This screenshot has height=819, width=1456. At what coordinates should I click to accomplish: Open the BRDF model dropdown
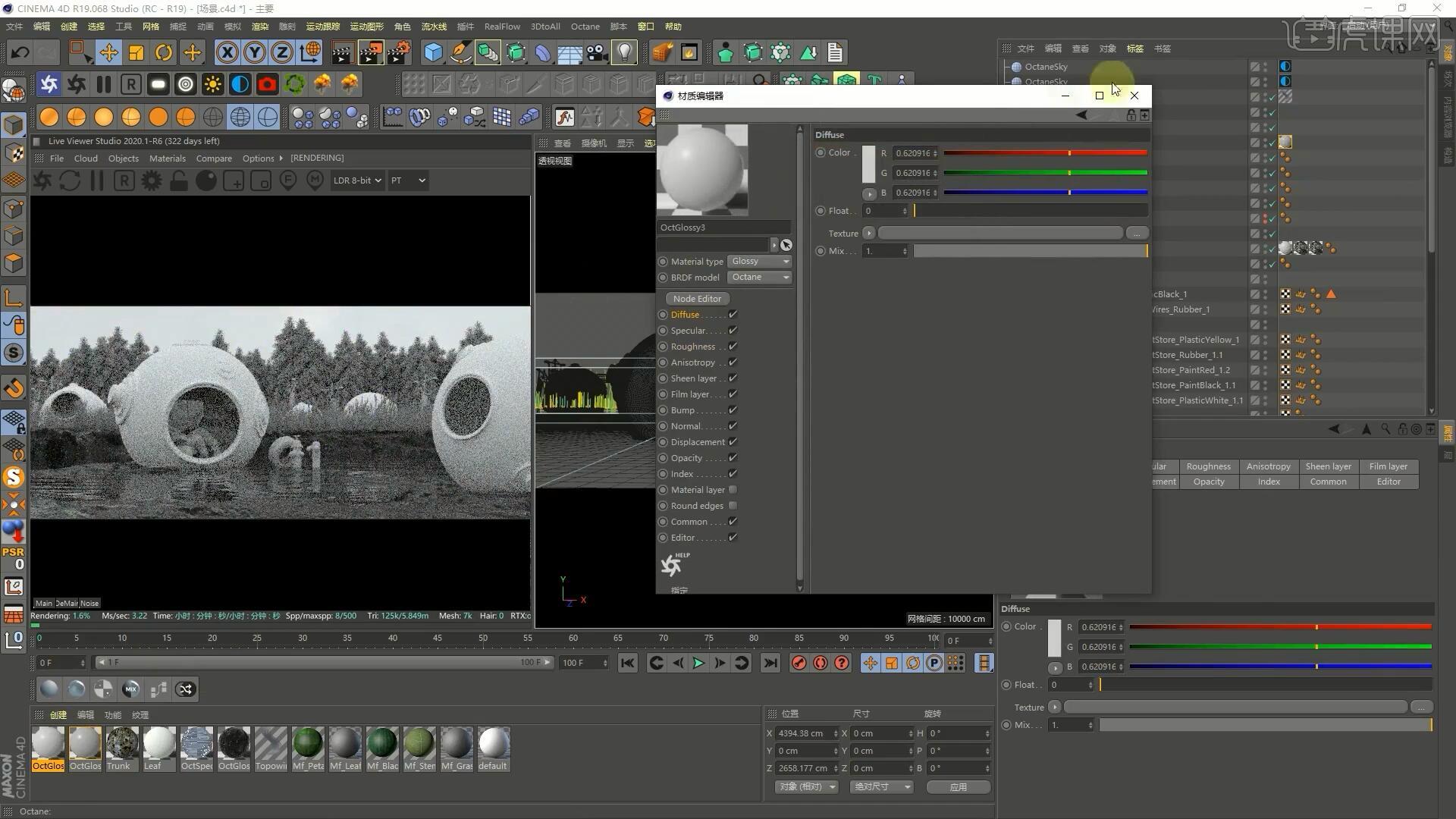click(x=759, y=278)
